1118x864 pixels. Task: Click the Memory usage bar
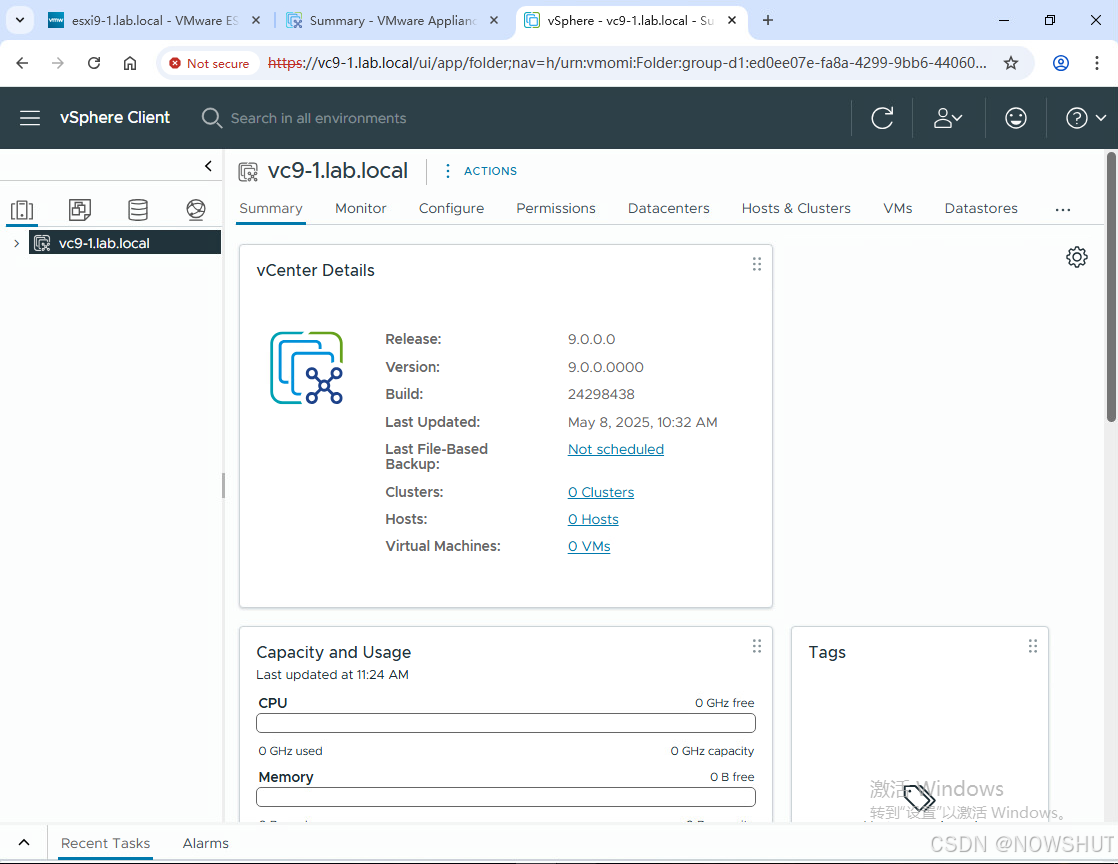pyautogui.click(x=506, y=797)
